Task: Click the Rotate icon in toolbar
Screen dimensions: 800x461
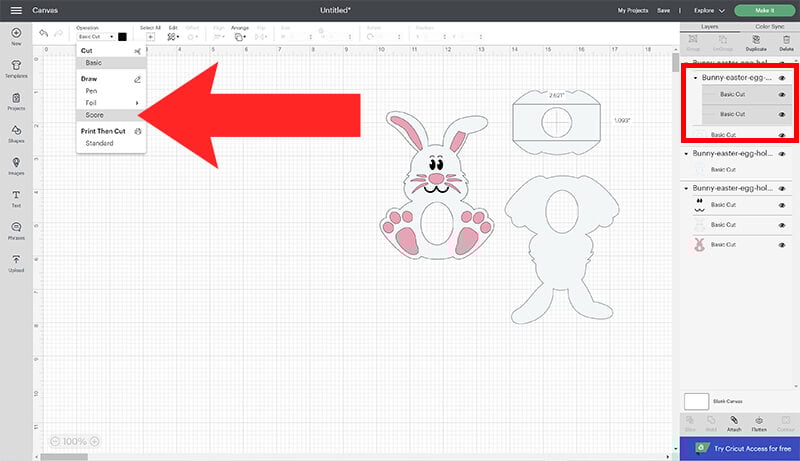Action: 370,37
